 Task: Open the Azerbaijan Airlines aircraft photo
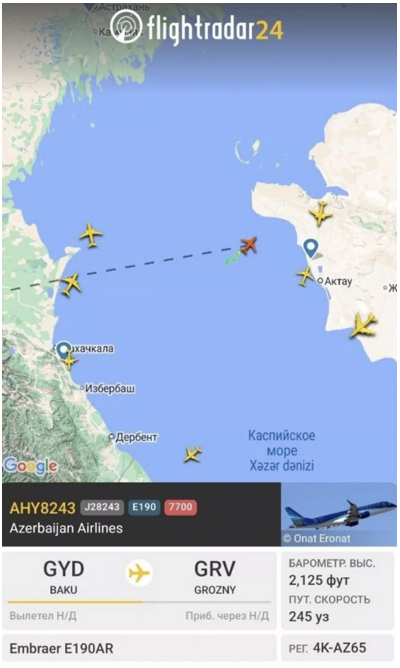point(339,514)
